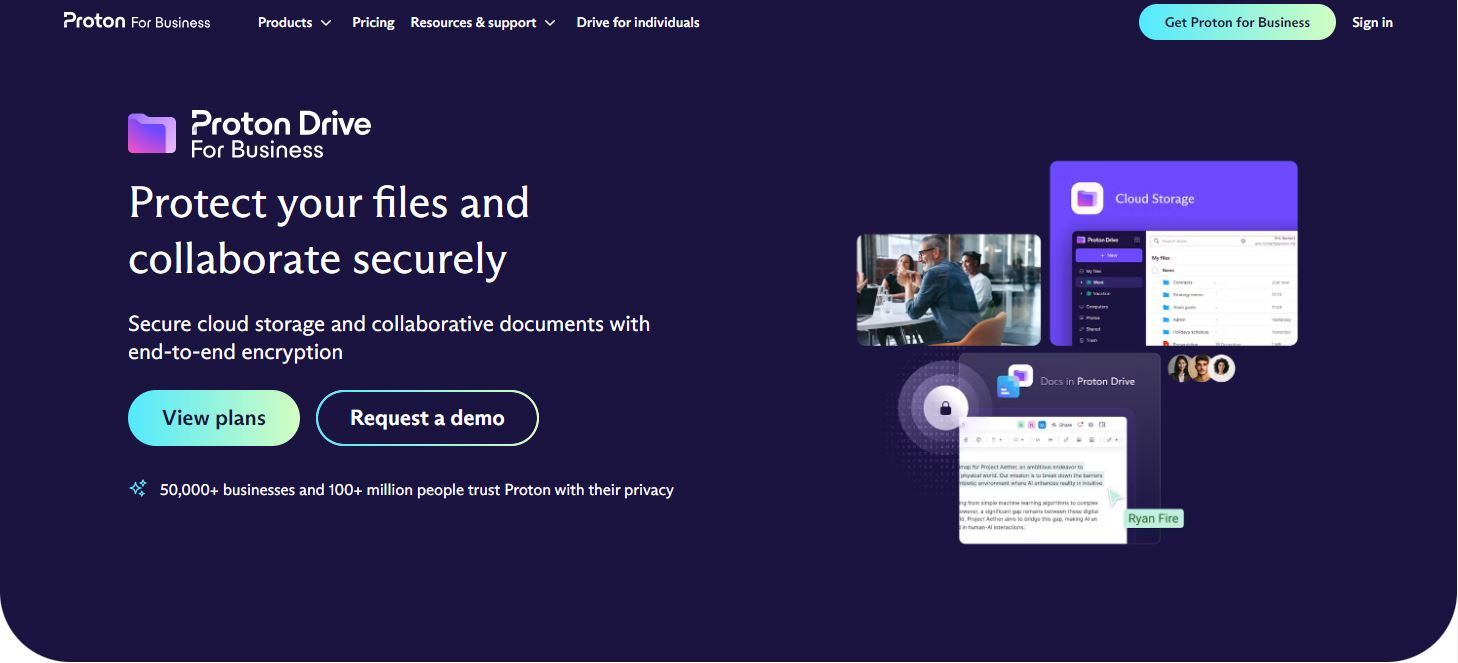
Task: Click the View plans button
Action: (x=214, y=418)
